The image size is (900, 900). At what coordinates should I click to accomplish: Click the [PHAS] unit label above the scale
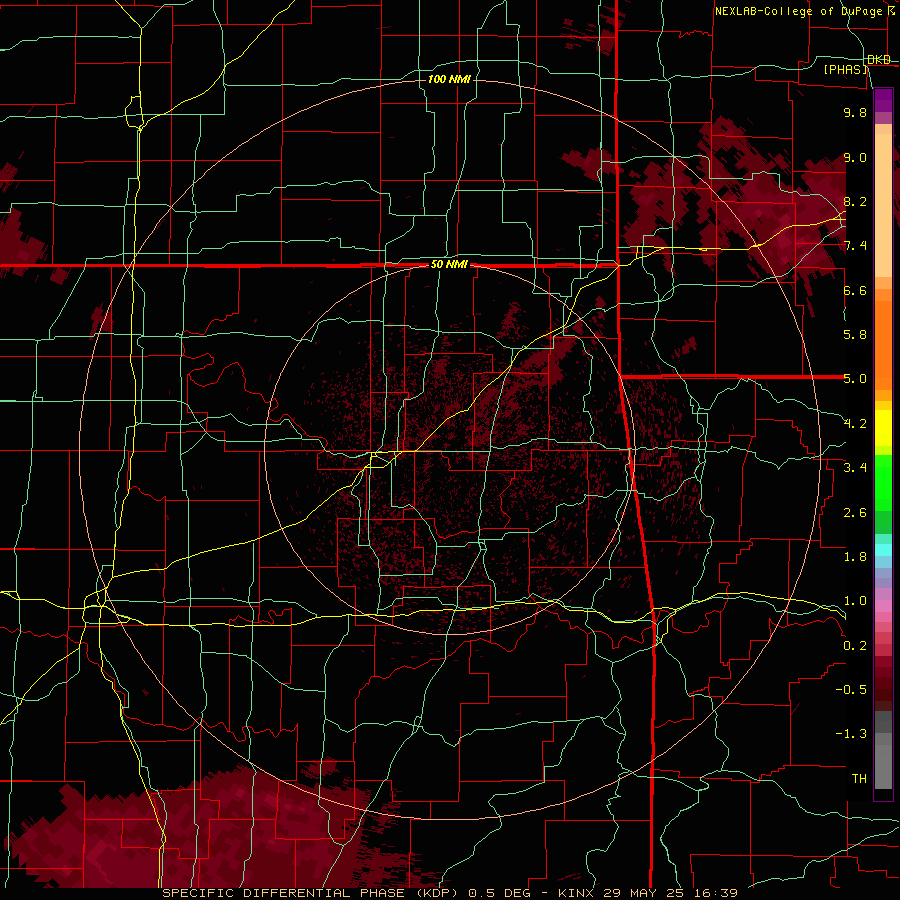(x=845, y=69)
